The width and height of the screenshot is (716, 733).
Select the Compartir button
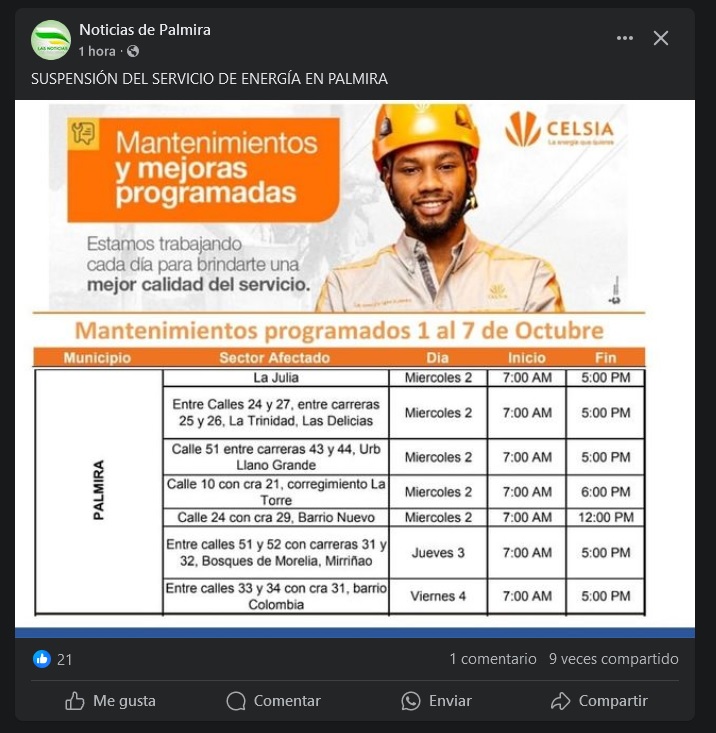(599, 701)
